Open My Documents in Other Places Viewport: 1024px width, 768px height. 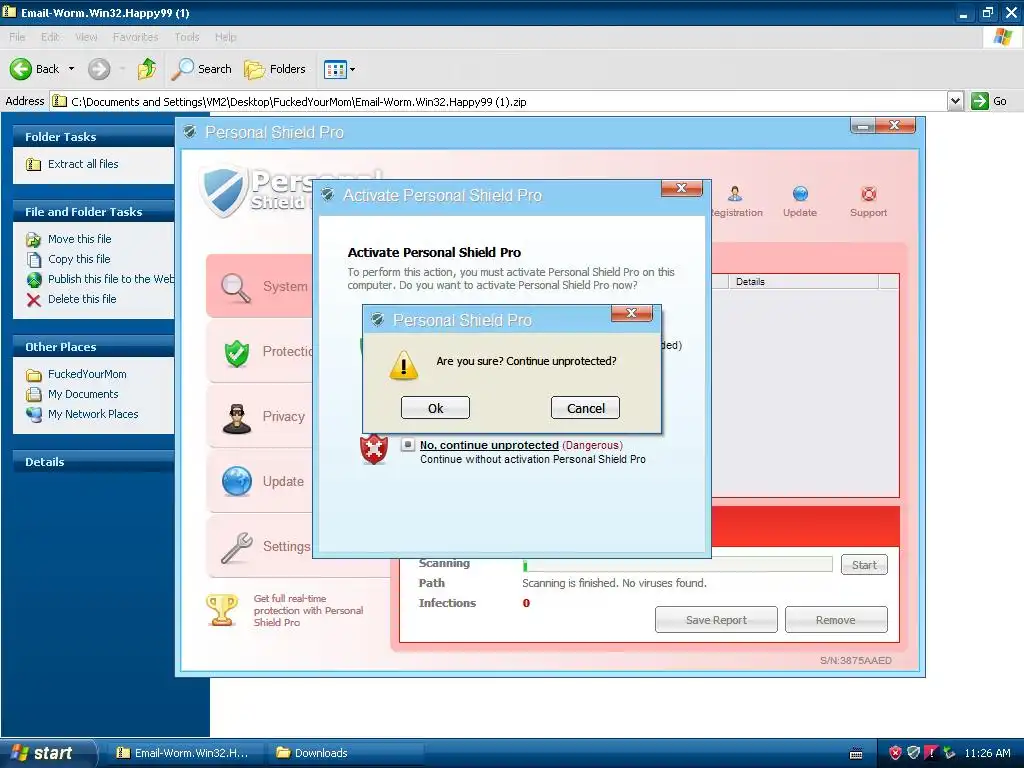coord(83,394)
